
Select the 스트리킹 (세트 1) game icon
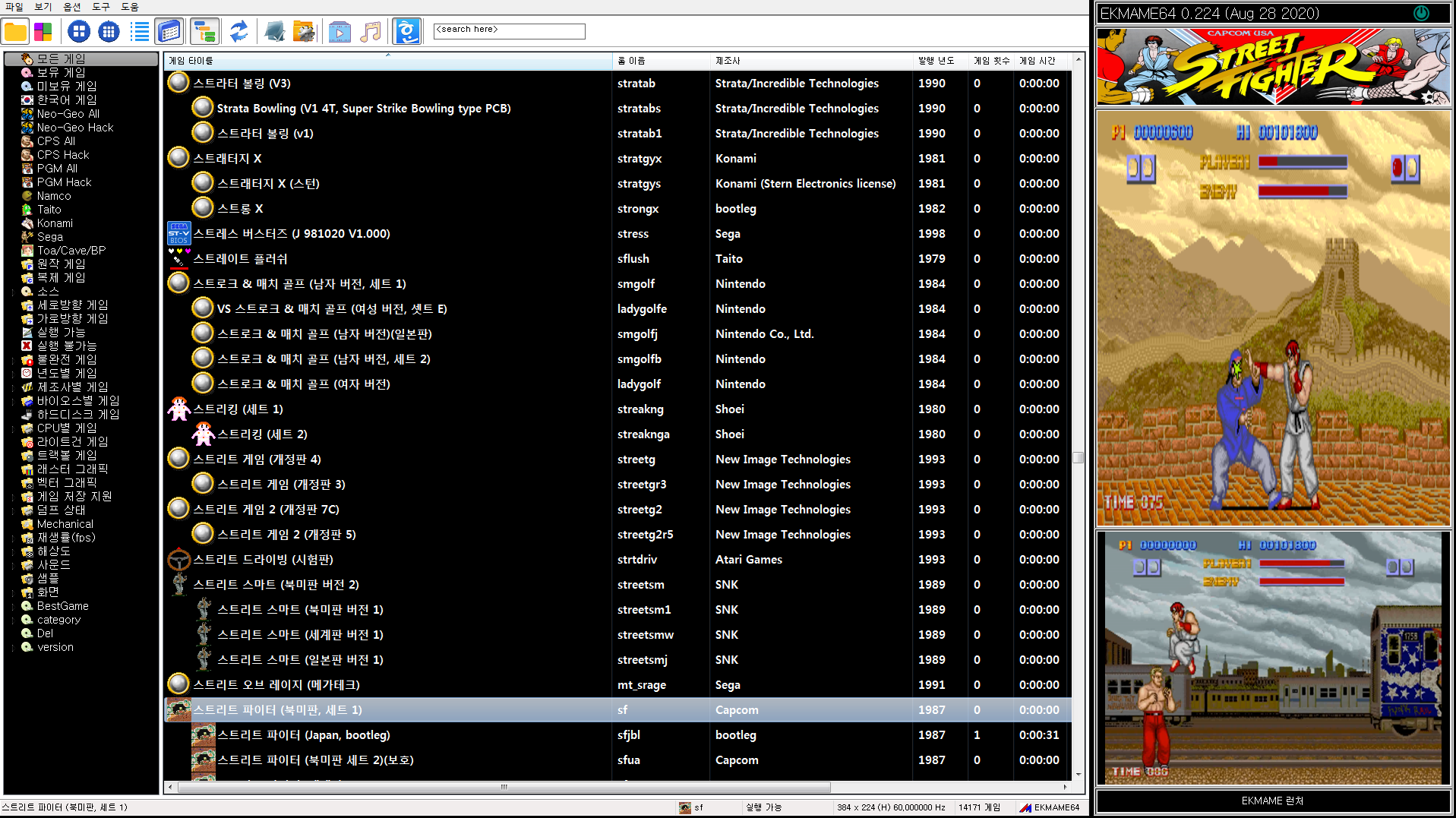coord(178,409)
